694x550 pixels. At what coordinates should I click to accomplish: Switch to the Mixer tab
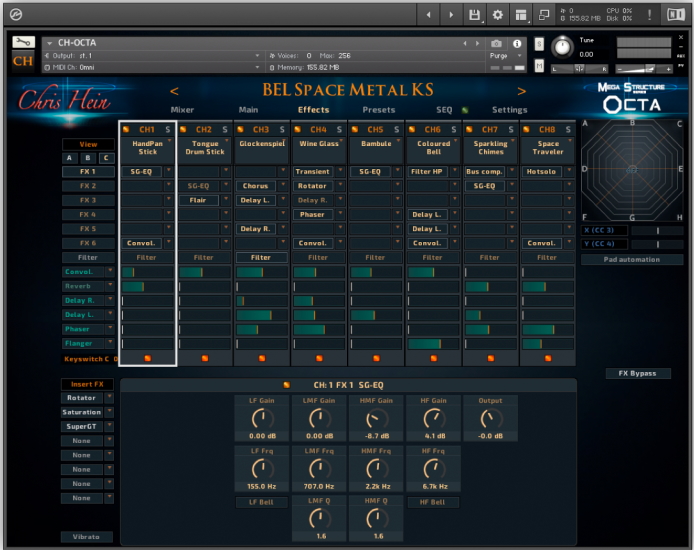click(182, 110)
